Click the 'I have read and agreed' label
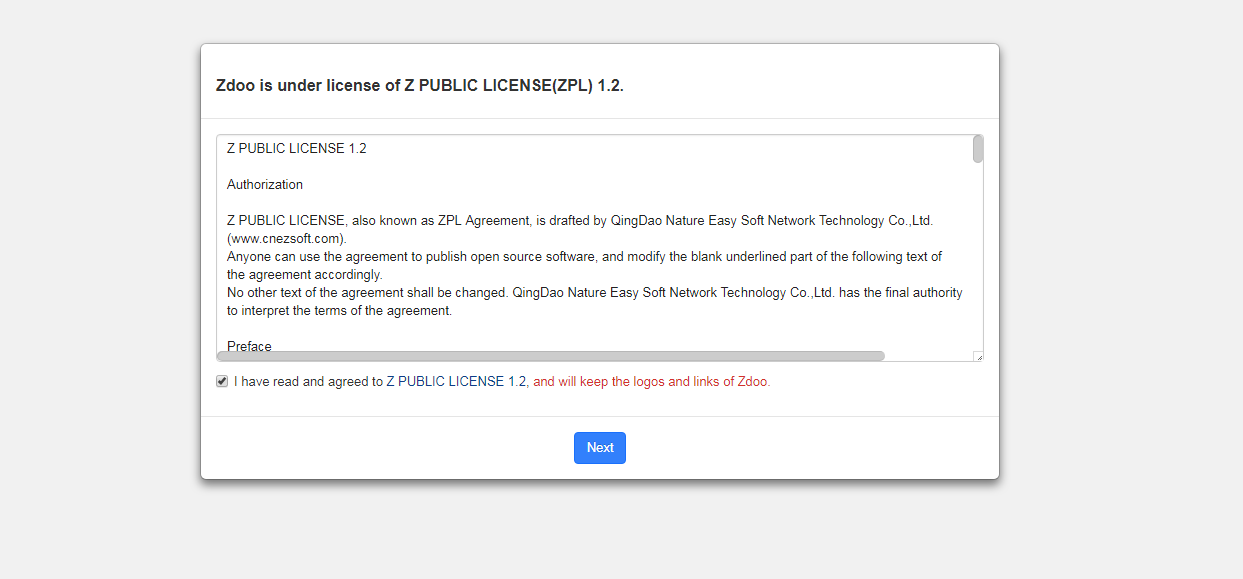1243x579 pixels. pos(308,382)
